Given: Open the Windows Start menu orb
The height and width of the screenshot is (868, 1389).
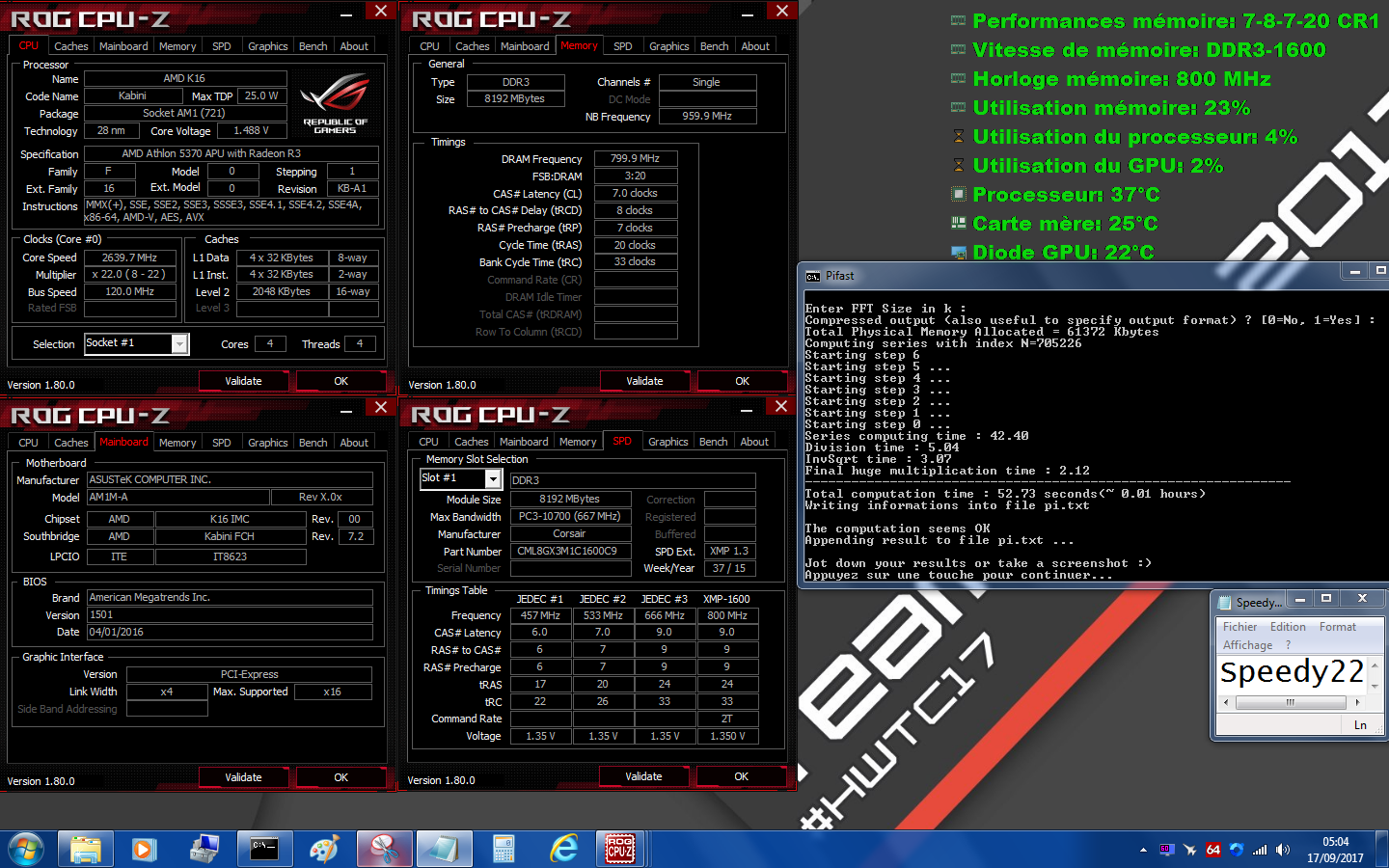Looking at the screenshot, I should (27, 849).
